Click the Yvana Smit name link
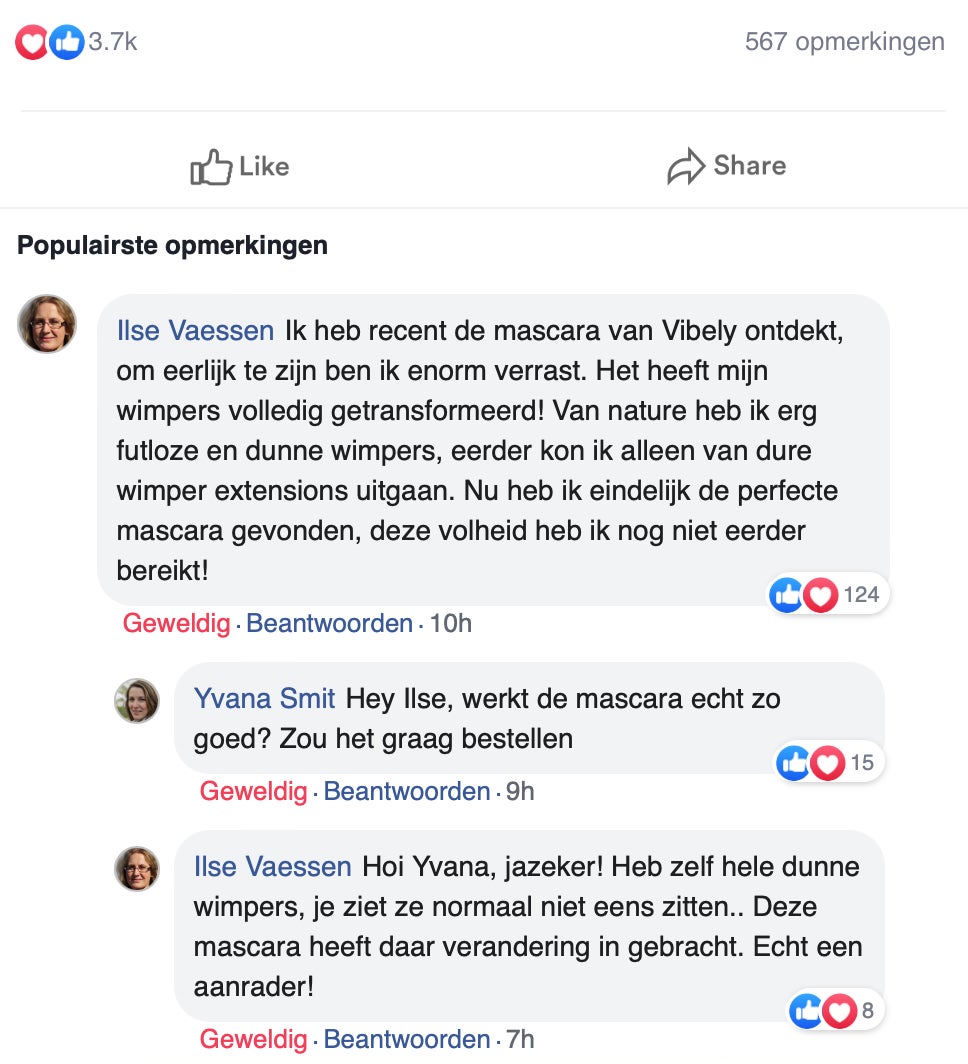The height and width of the screenshot is (1064, 968). (x=264, y=698)
